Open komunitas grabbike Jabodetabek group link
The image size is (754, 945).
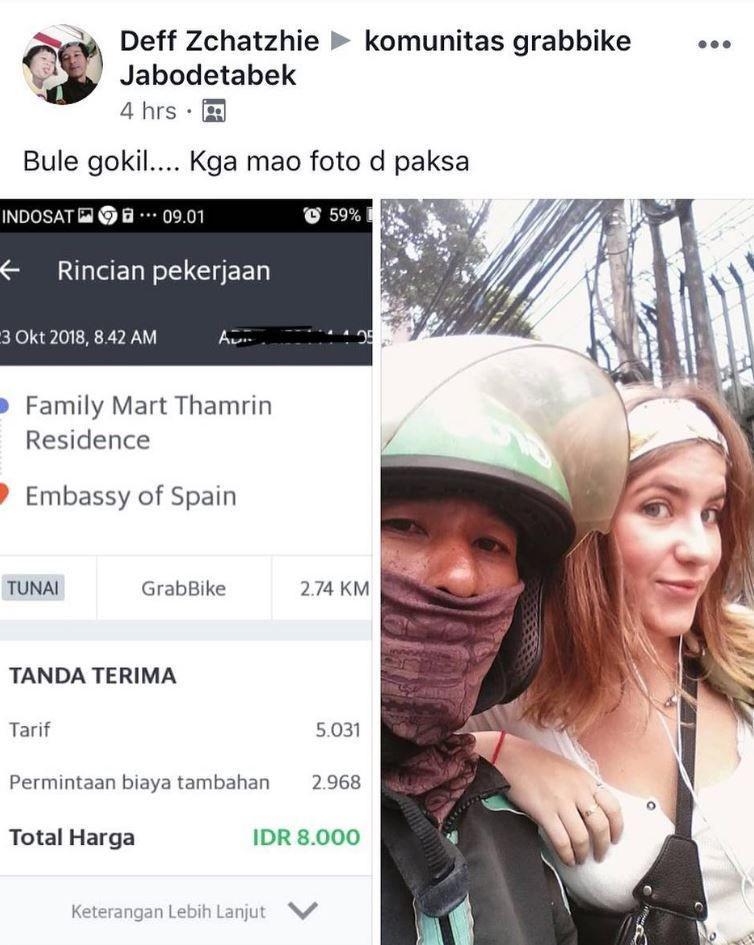tap(375, 58)
